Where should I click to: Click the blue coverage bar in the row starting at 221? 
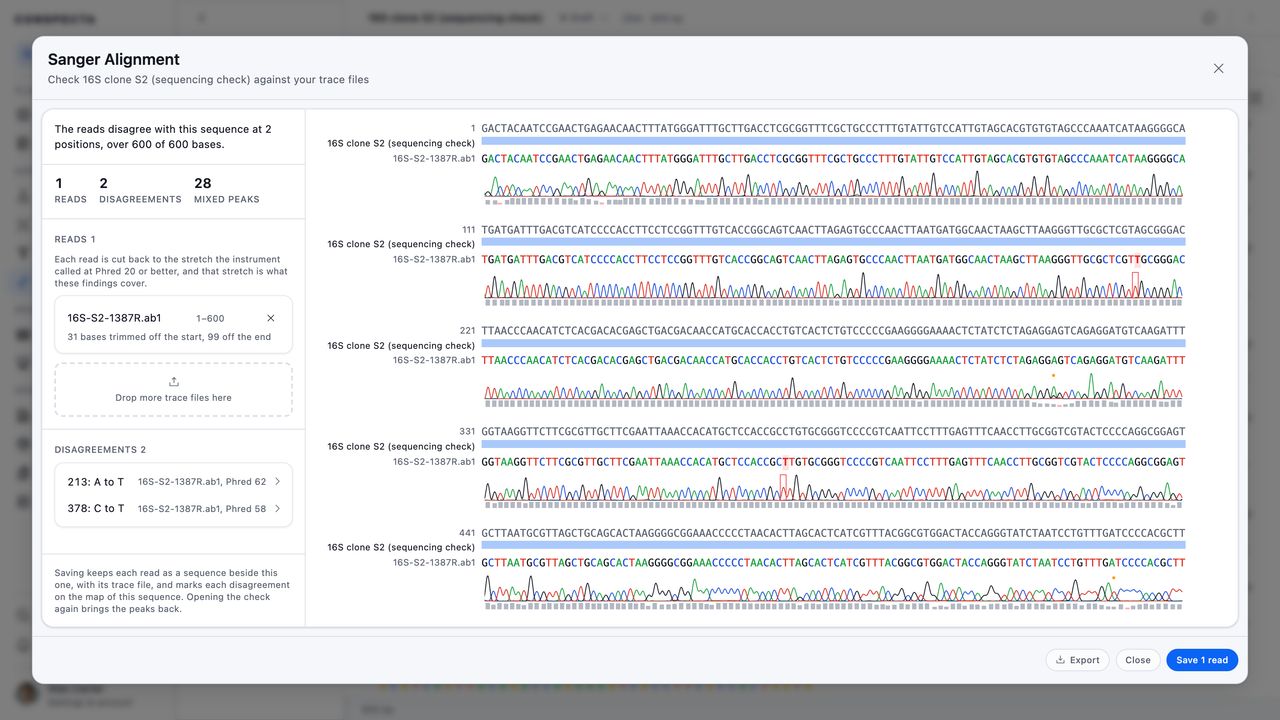(833, 345)
